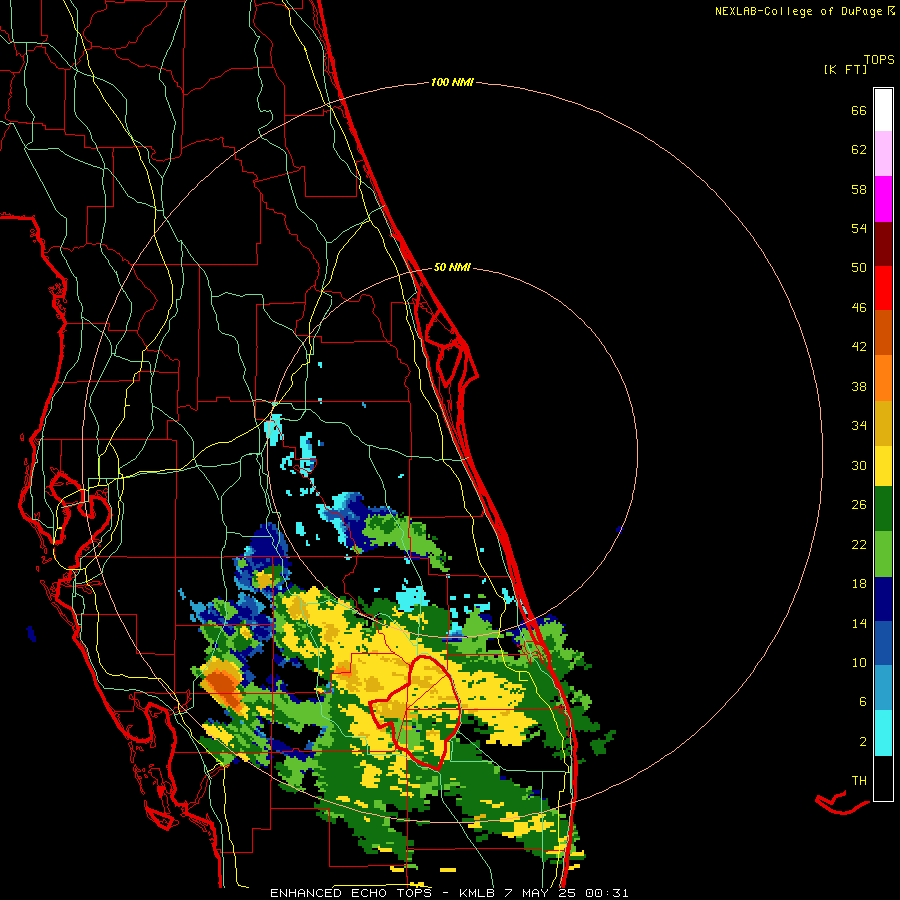Click the gold 34 kft legend swatch
Viewport: 900px width, 900px height.
883,423
